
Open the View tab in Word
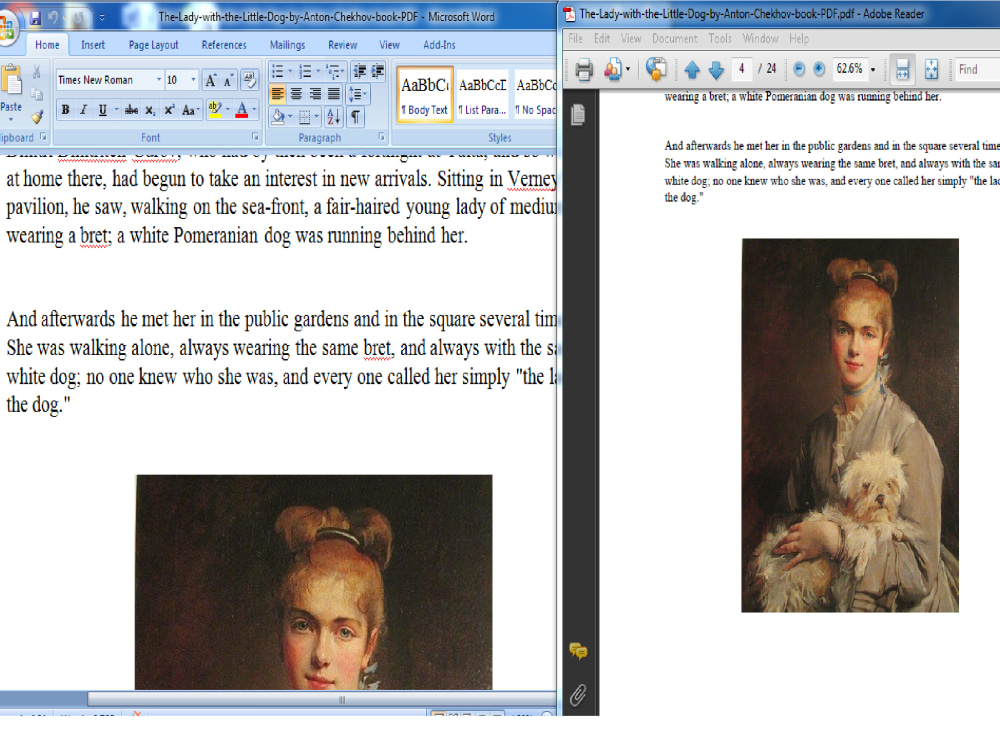[x=389, y=45]
